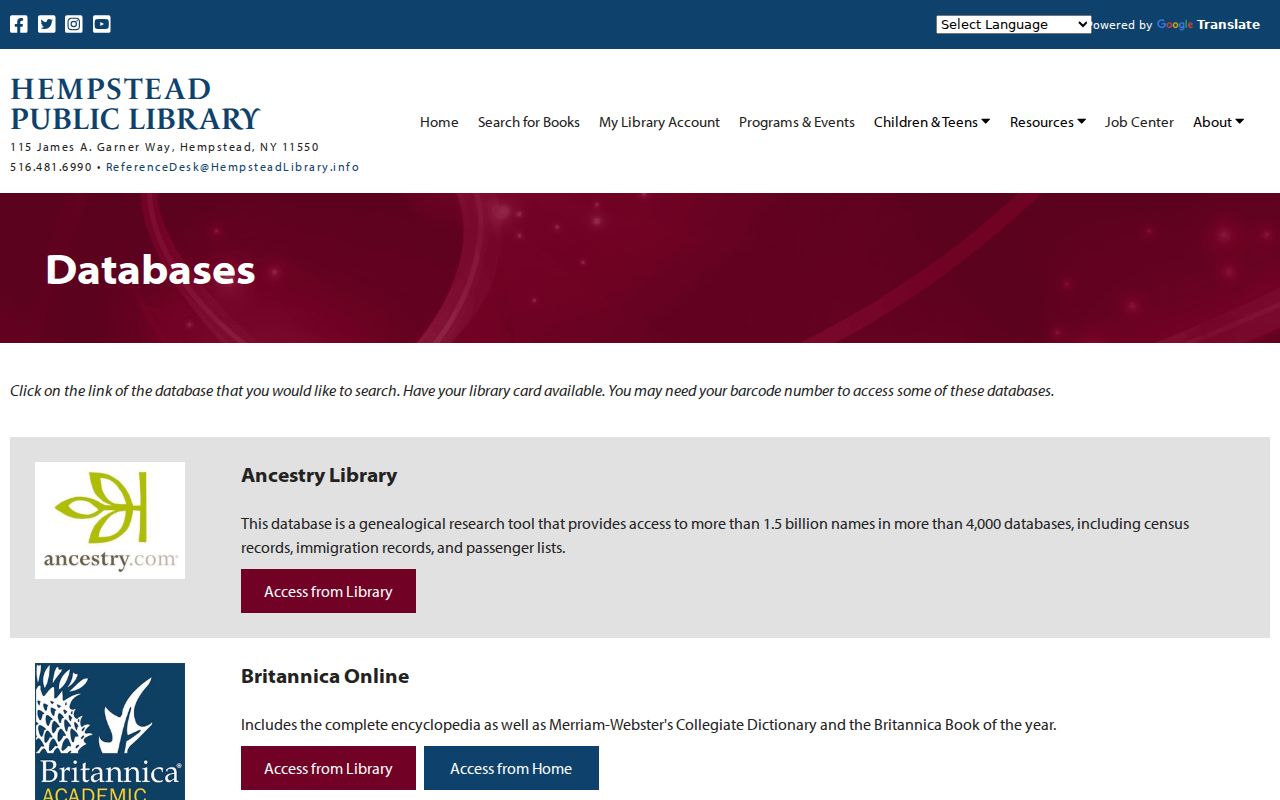Open the library's YouTube channel icon
The height and width of the screenshot is (800, 1280).
(x=102, y=24)
